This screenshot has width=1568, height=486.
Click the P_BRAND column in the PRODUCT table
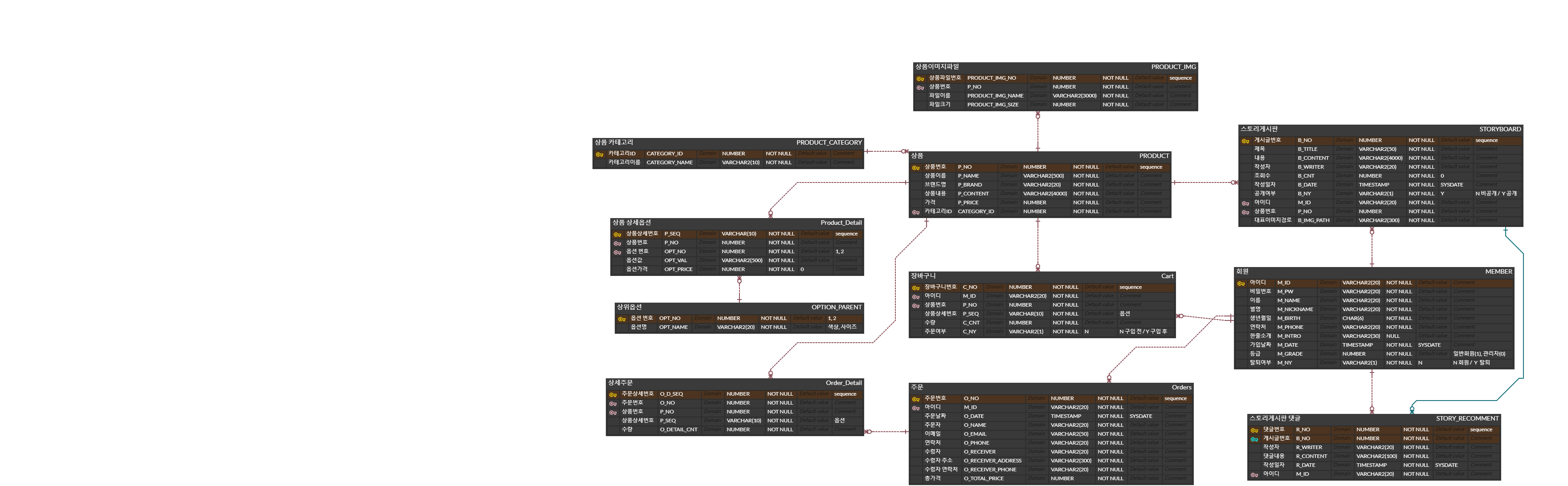[969, 185]
